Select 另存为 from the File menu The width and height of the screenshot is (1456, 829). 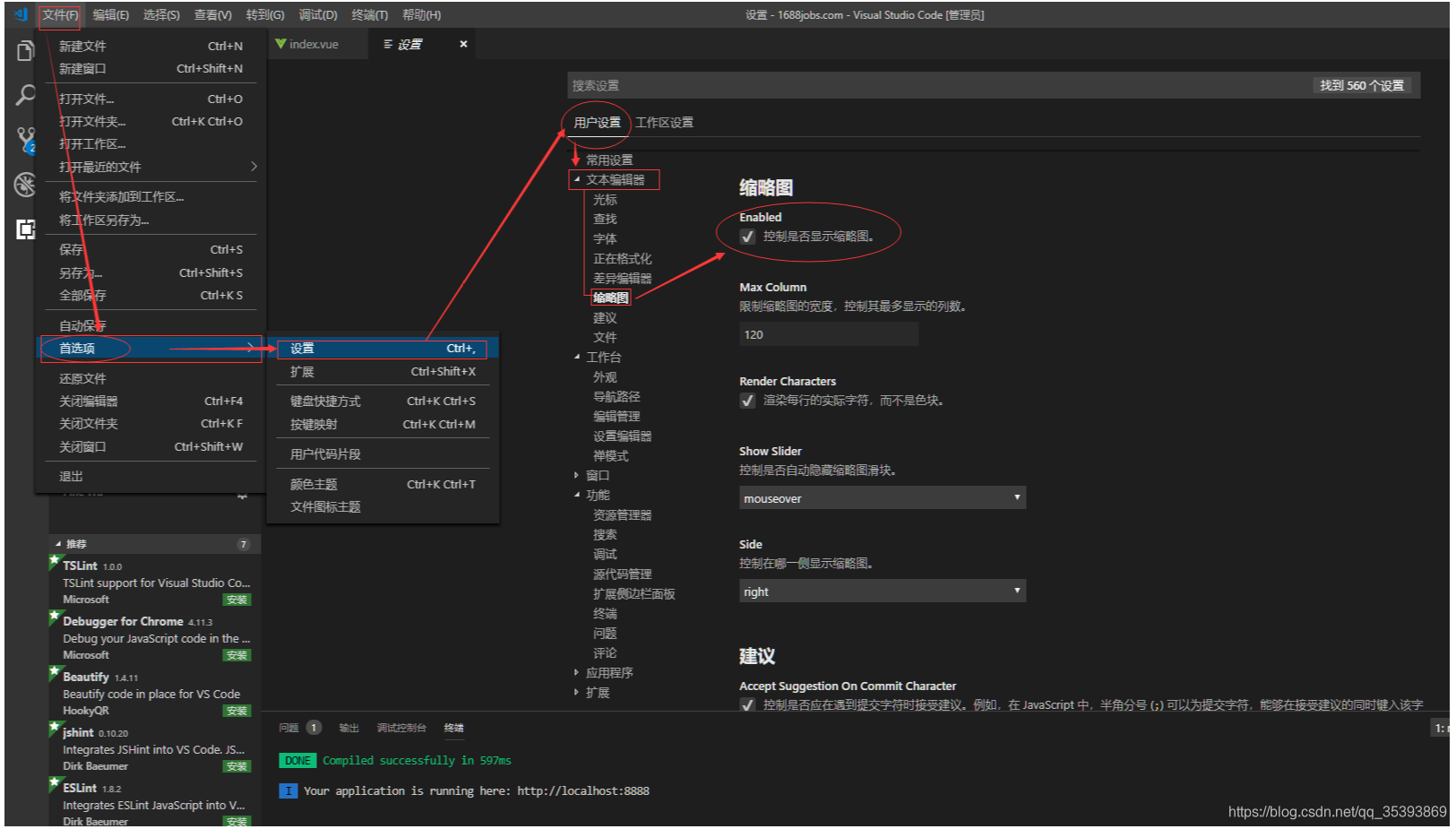click(151, 272)
